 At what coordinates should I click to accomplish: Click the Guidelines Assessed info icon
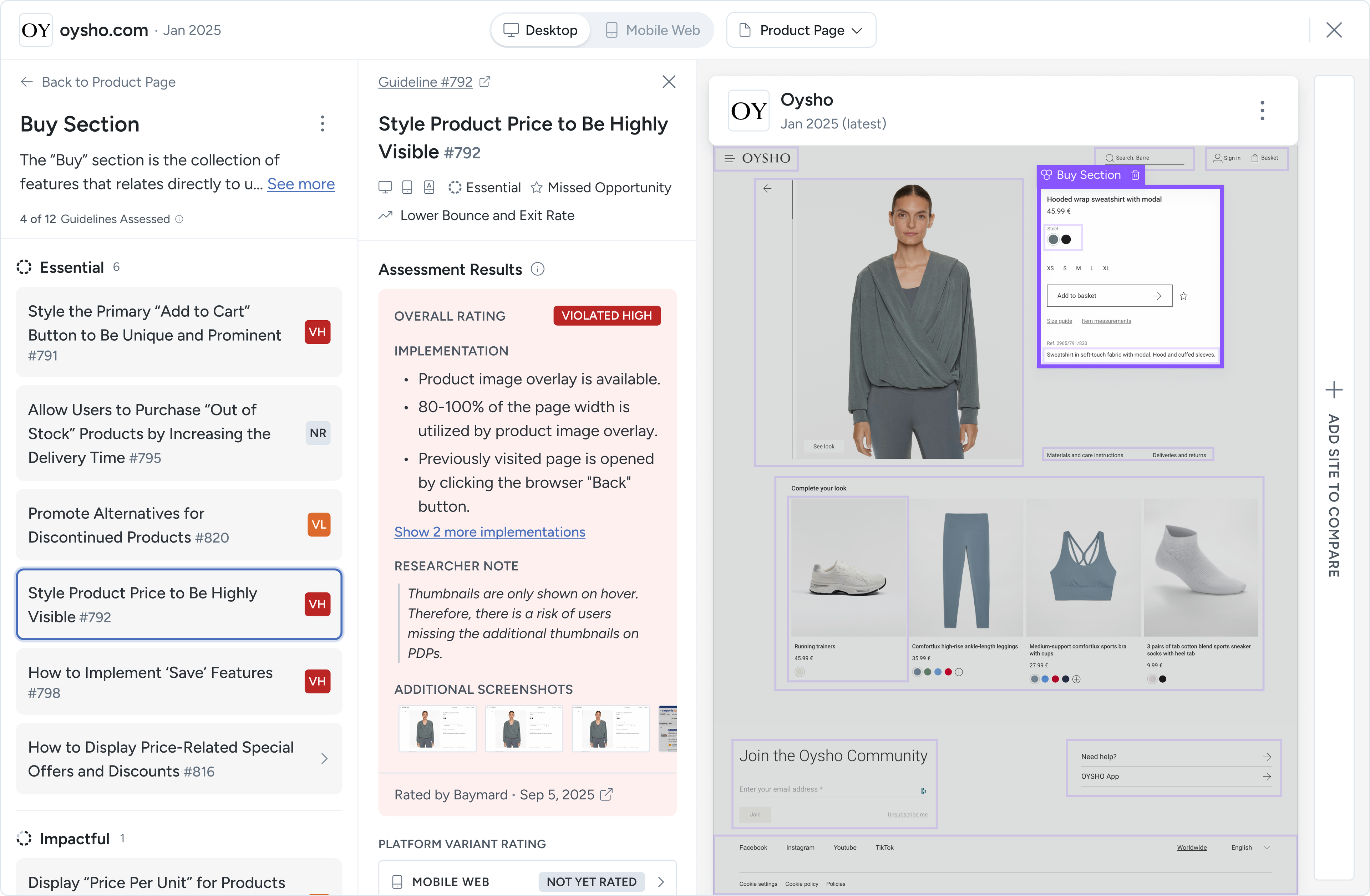pos(179,219)
